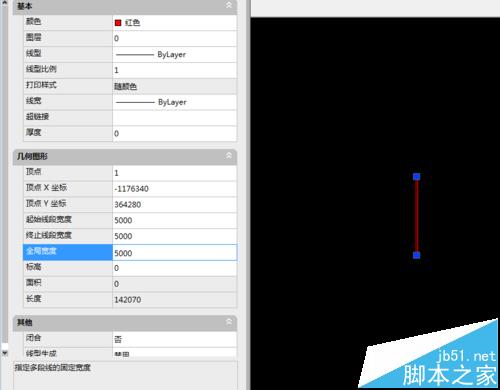The image size is (500, 390).
Task: Click the 终止线段宽度 value 5000
Action: [x=175, y=236]
